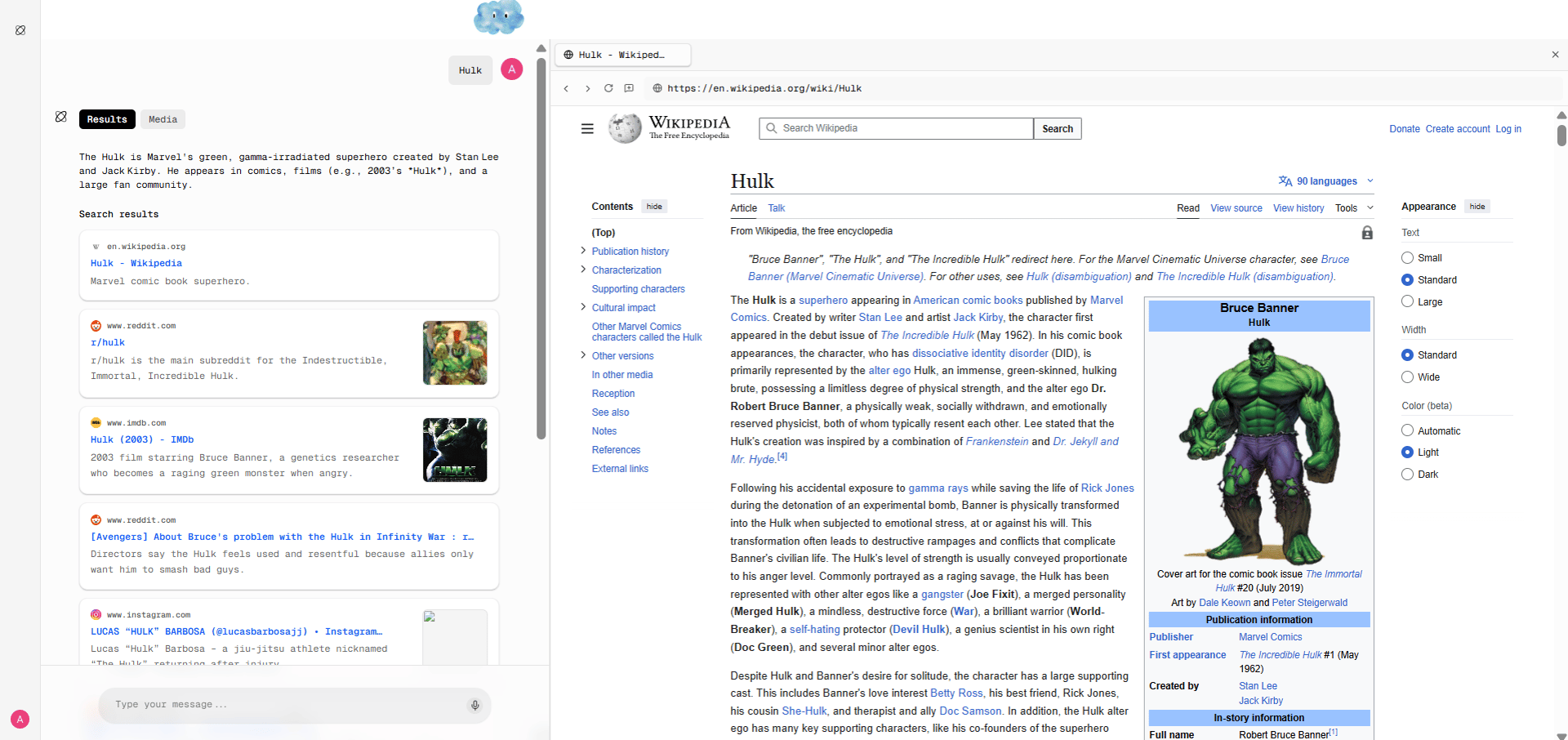Select Small text size
The height and width of the screenshot is (740, 1568).
tap(1407, 258)
